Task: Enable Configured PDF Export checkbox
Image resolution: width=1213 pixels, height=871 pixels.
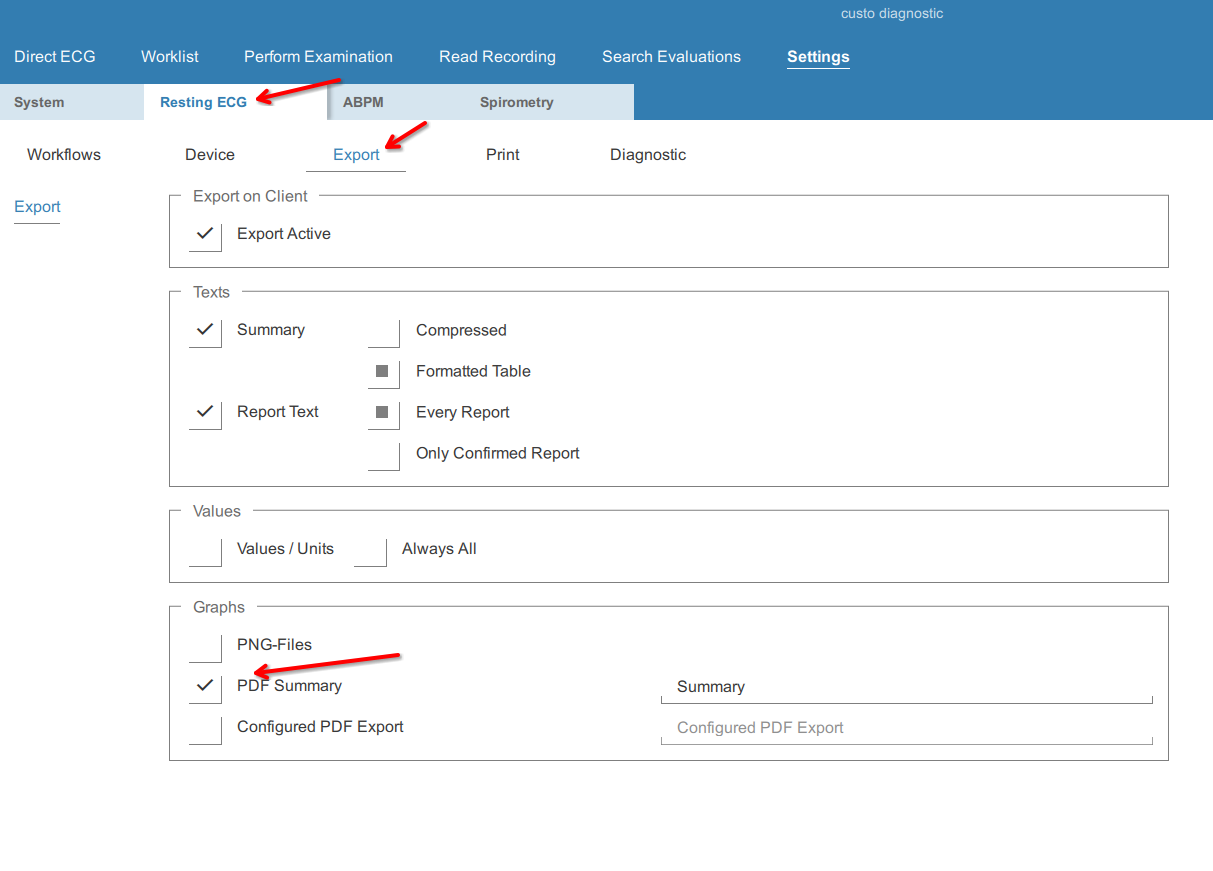Action: (205, 728)
